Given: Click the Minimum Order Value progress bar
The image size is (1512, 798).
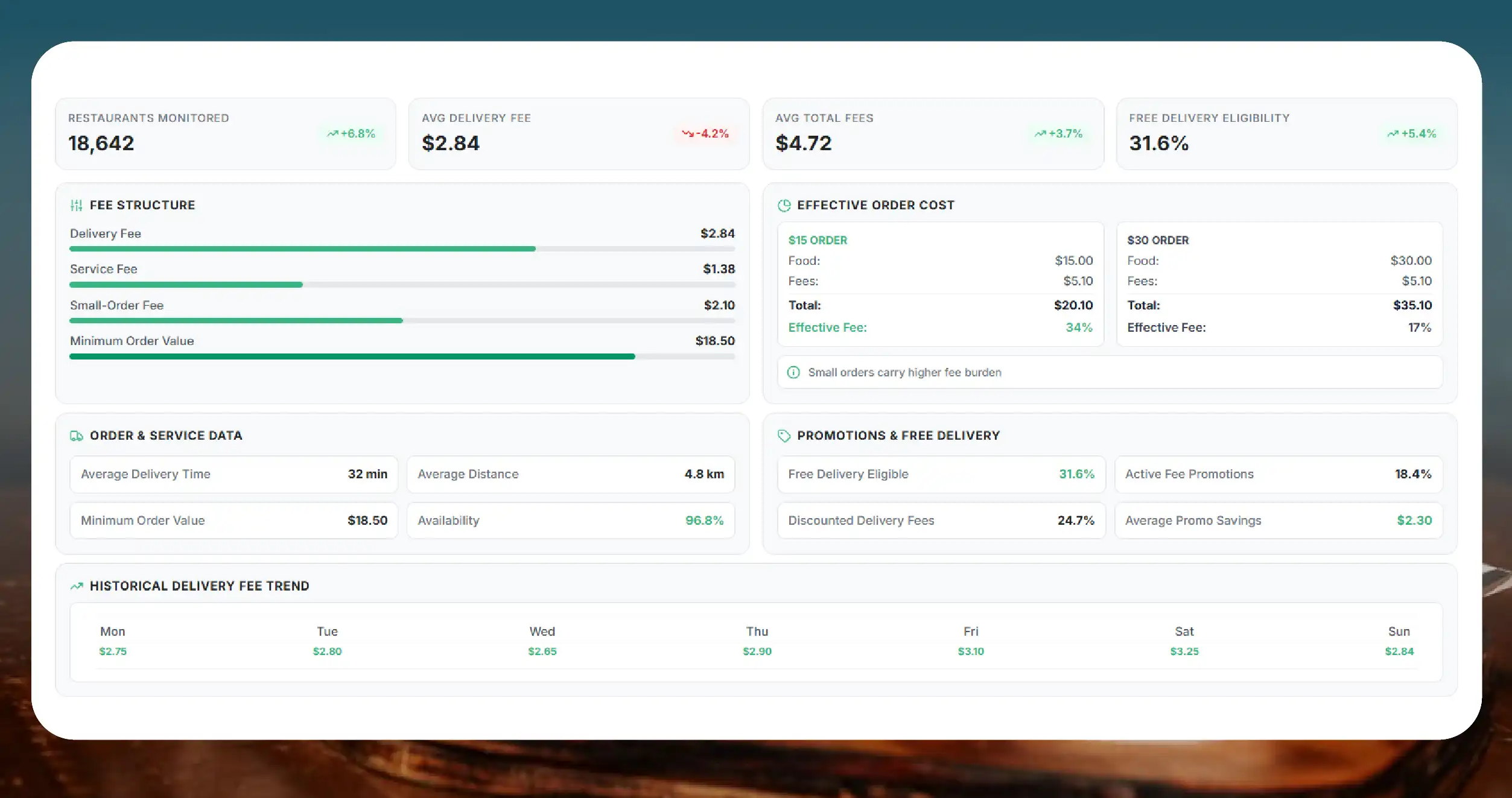Looking at the screenshot, I should pyautogui.click(x=402, y=356).
